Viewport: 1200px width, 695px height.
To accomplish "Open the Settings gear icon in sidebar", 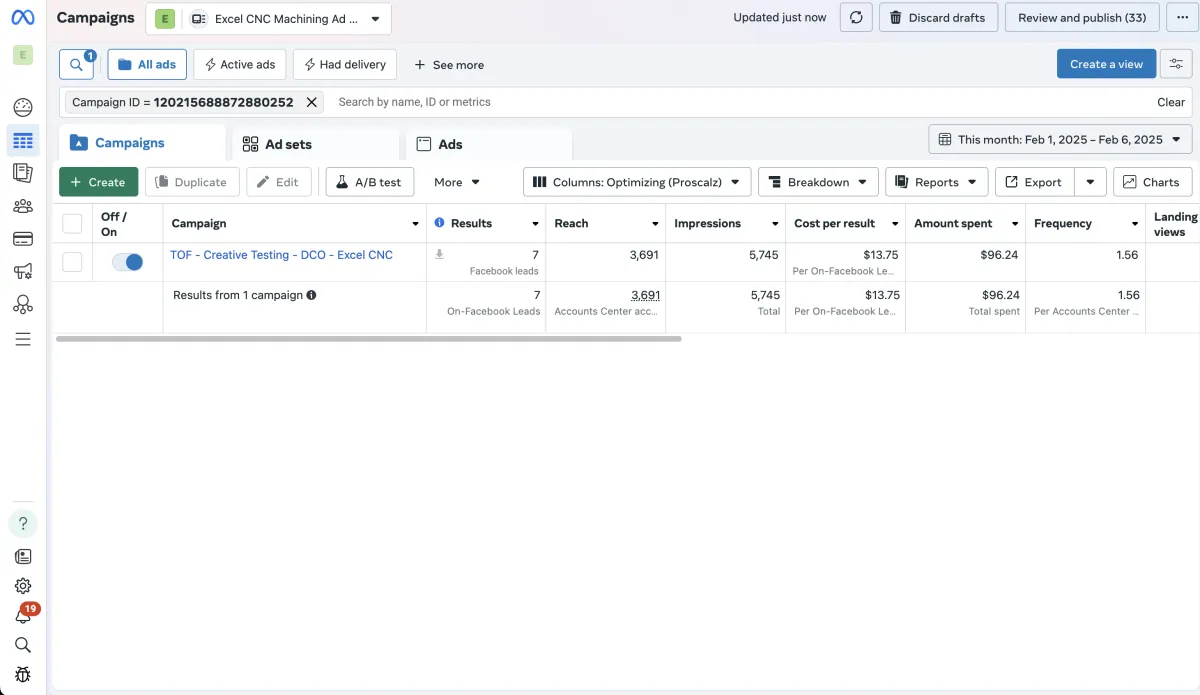I will tap(23, 586).
